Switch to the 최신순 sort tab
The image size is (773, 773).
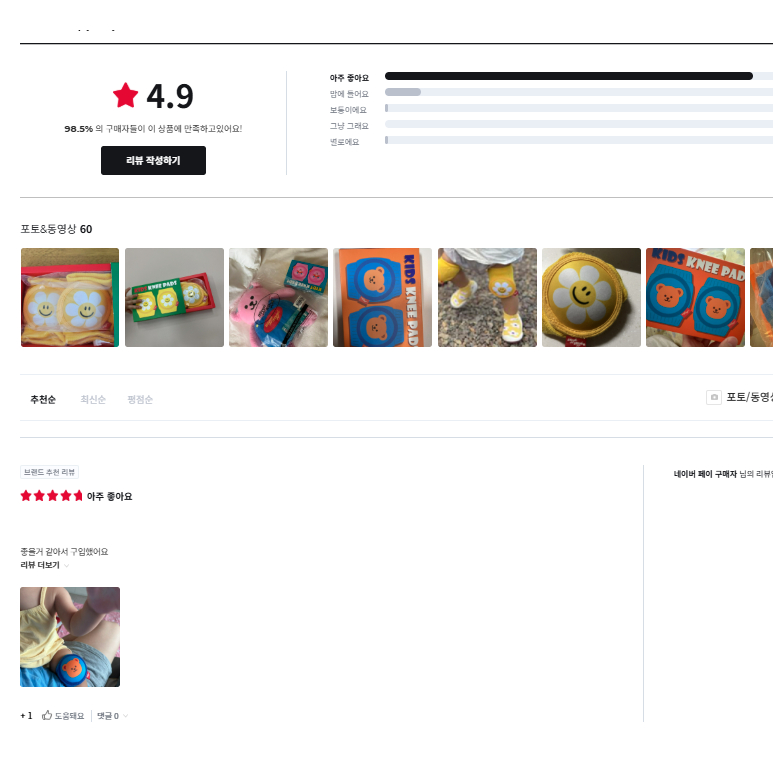coord(93,399)
